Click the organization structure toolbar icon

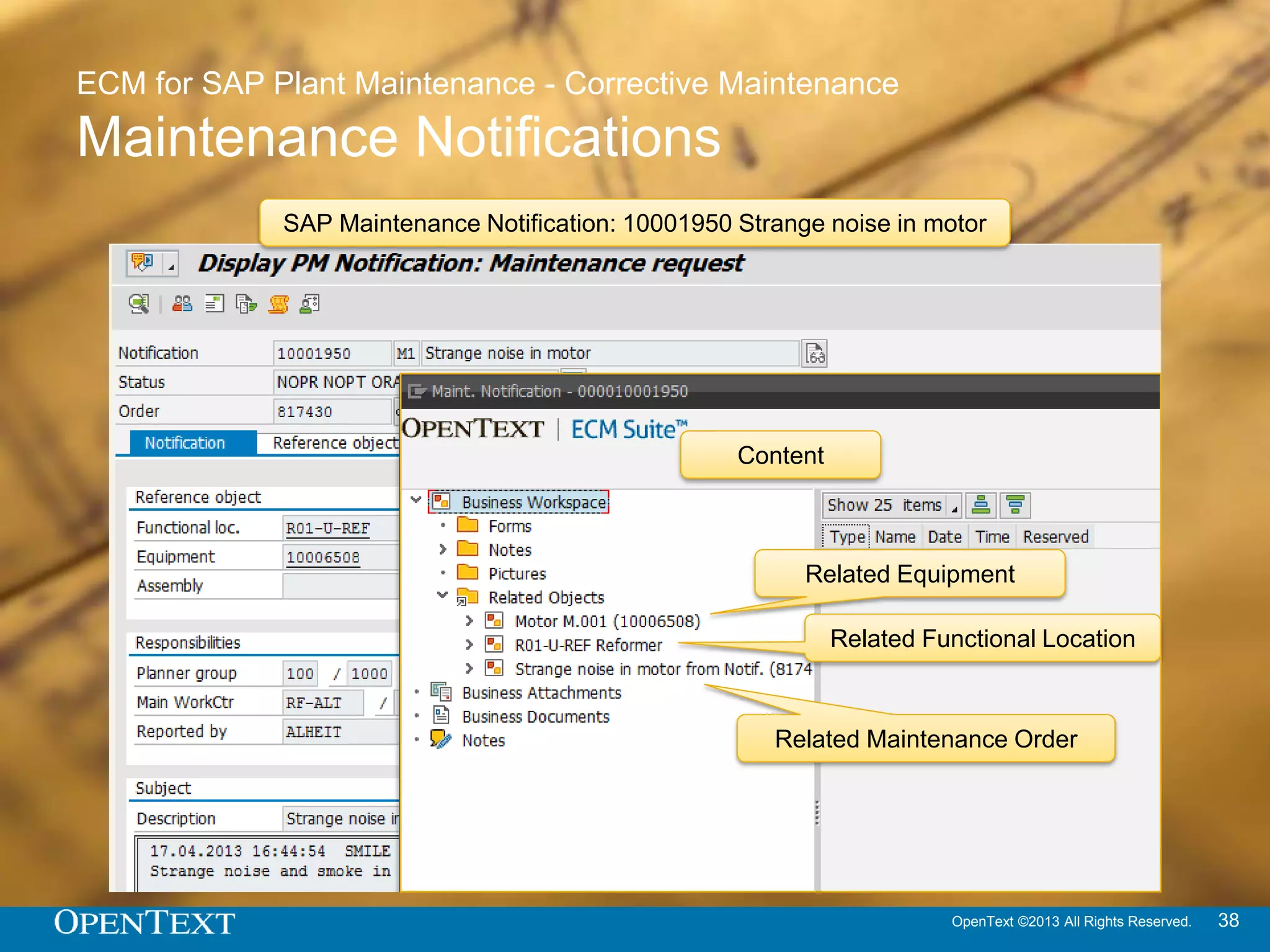coord(309,304)
